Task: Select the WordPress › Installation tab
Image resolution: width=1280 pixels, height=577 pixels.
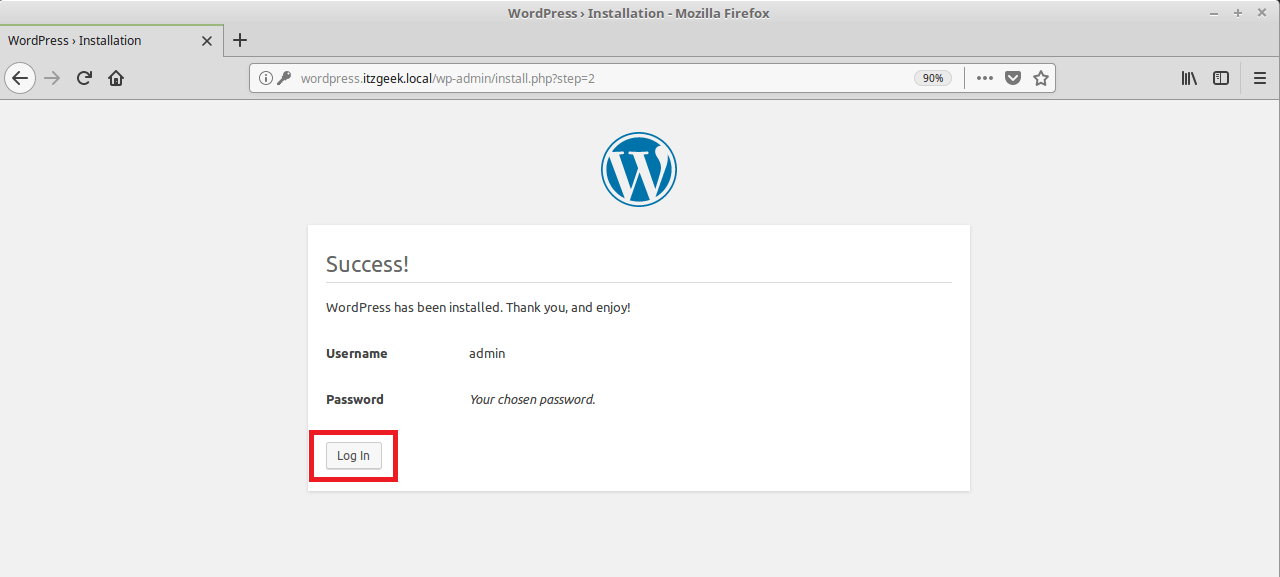Action: pyautogui.click(x=111, y=41)
